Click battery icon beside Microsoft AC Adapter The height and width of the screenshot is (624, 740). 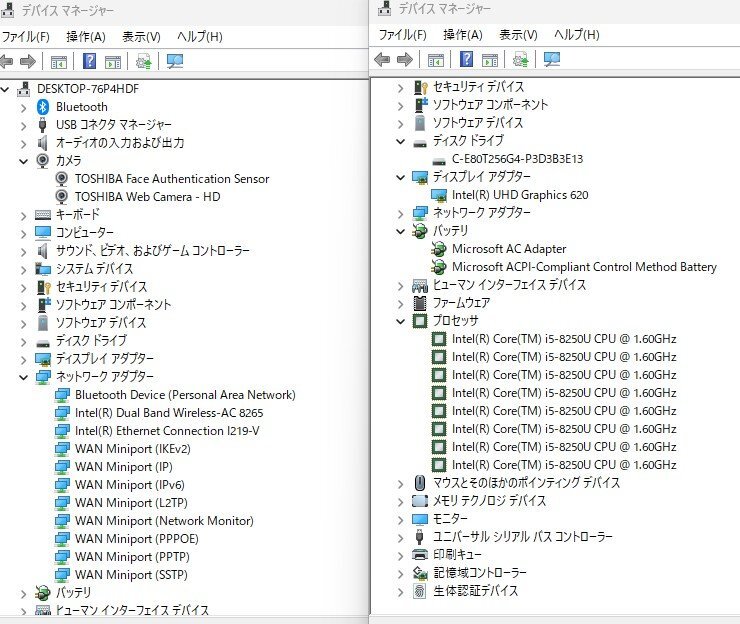(439, 249)
